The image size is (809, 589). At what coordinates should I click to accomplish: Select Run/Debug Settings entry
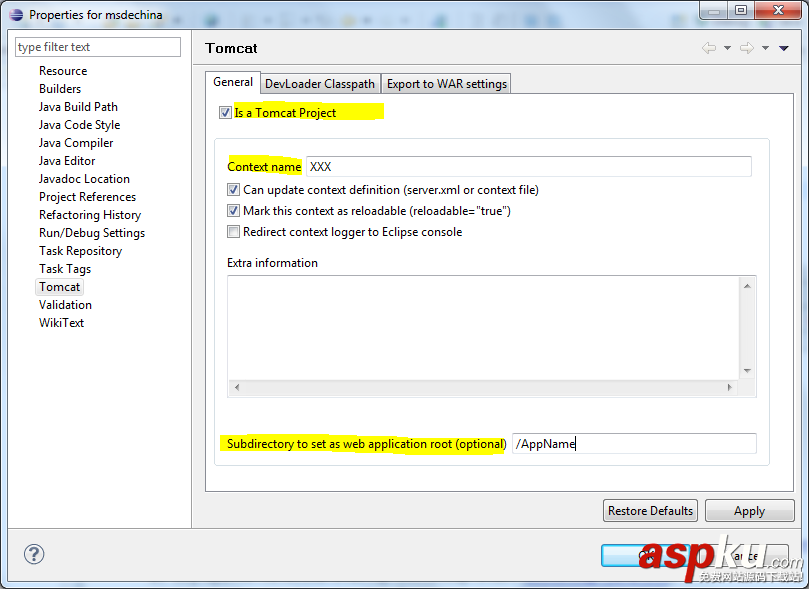[x=92, y=233]
